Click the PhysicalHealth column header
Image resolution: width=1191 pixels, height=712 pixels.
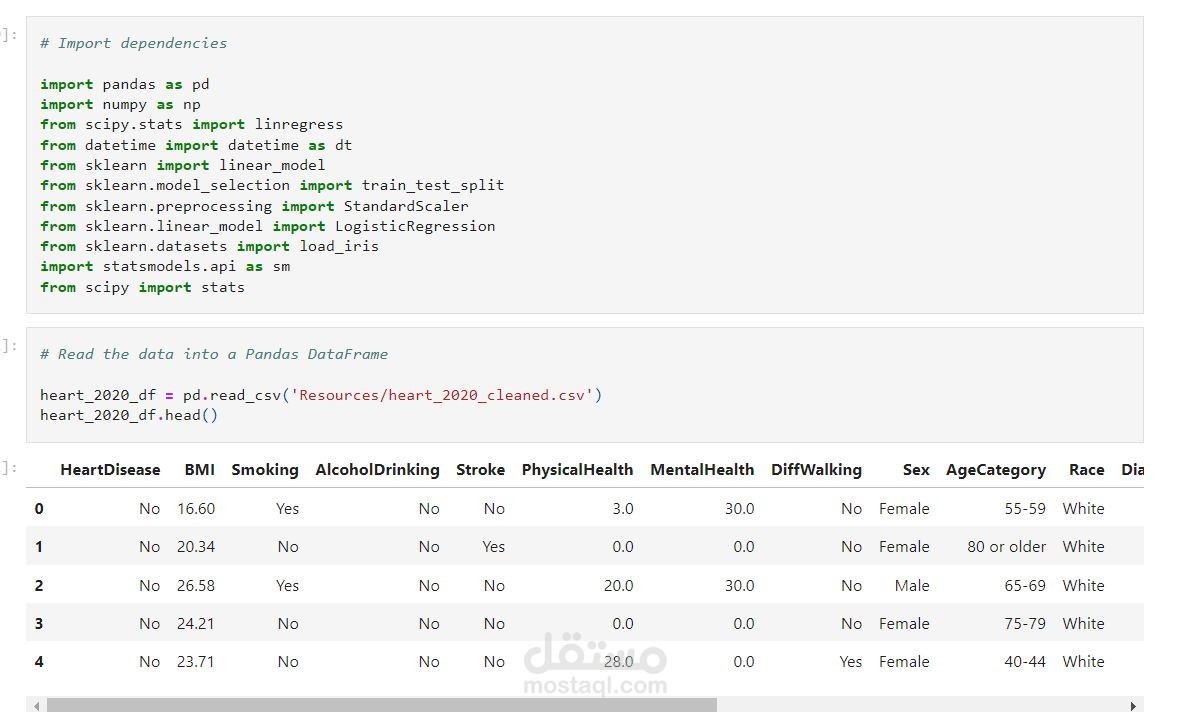(x=577, y=470)
